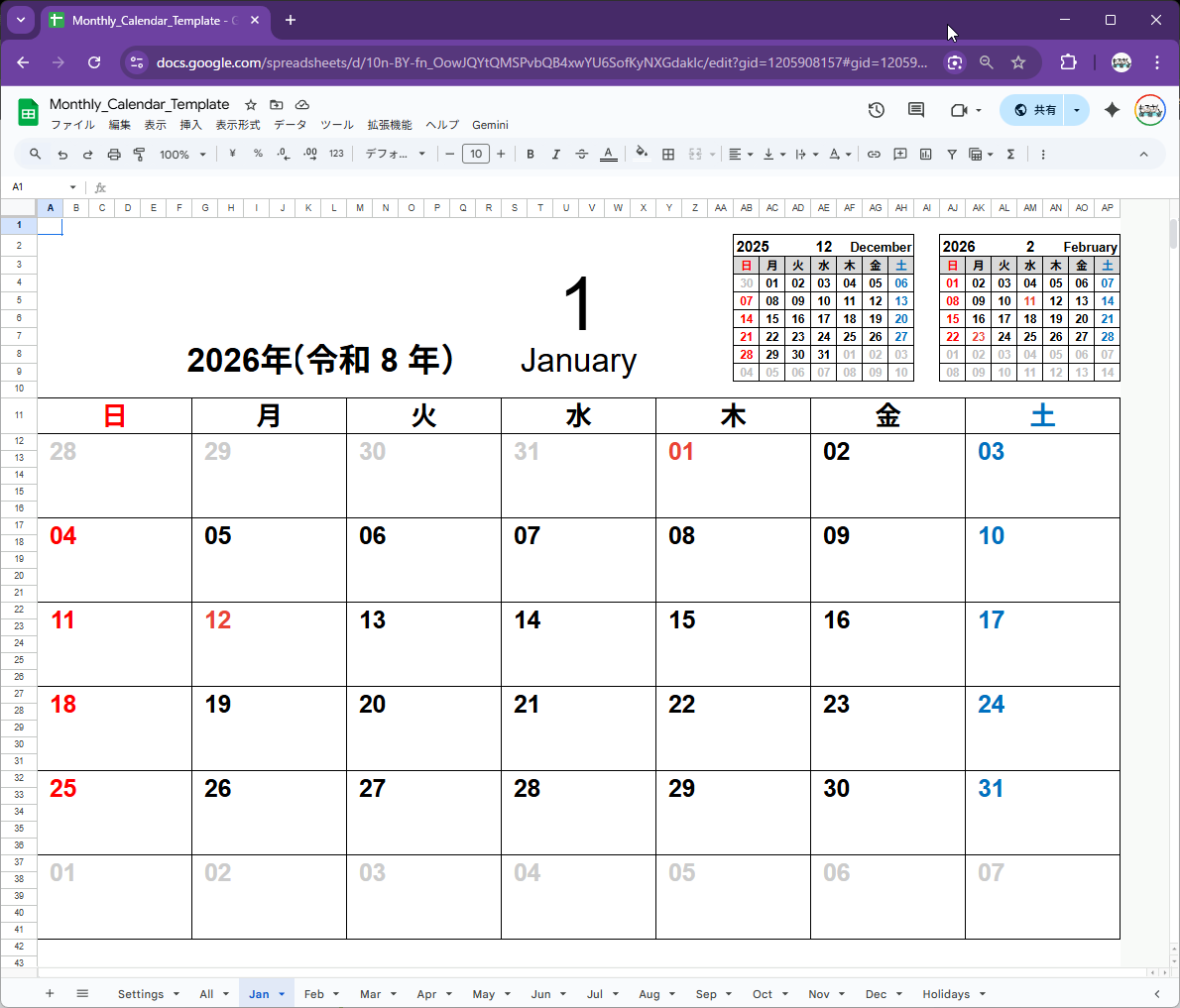
Task: Click the font size input box
Action: [x=476, y=154]
